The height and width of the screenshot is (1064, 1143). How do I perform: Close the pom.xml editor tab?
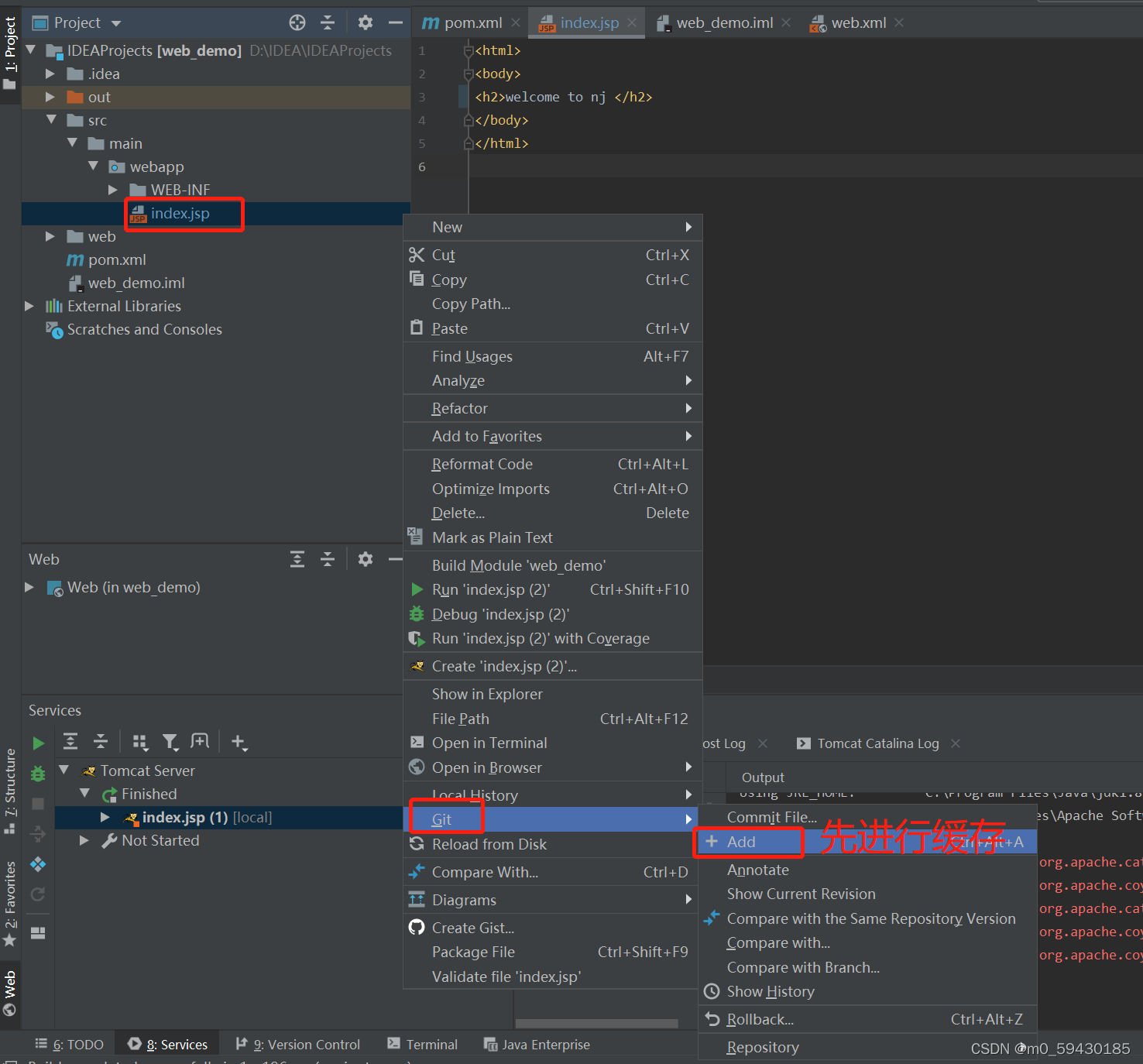515,22
